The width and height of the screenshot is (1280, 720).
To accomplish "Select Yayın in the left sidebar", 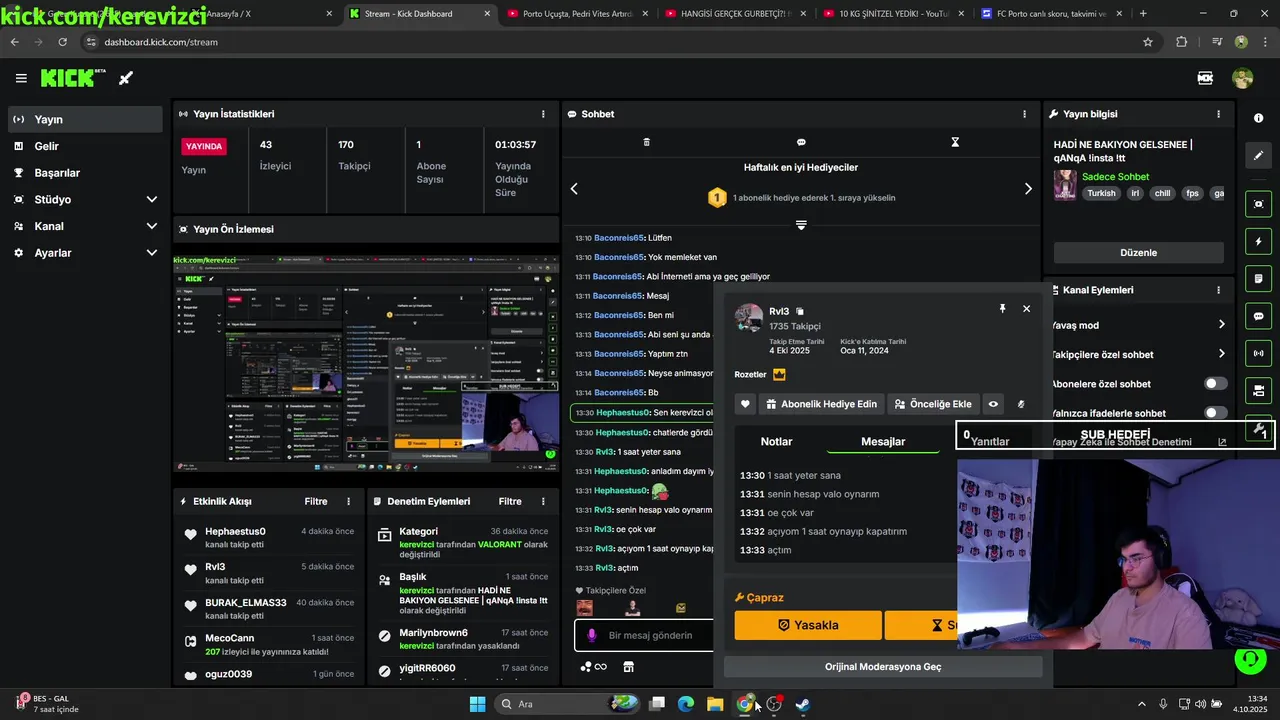I will pyautogui.click(x=84, y=119).
